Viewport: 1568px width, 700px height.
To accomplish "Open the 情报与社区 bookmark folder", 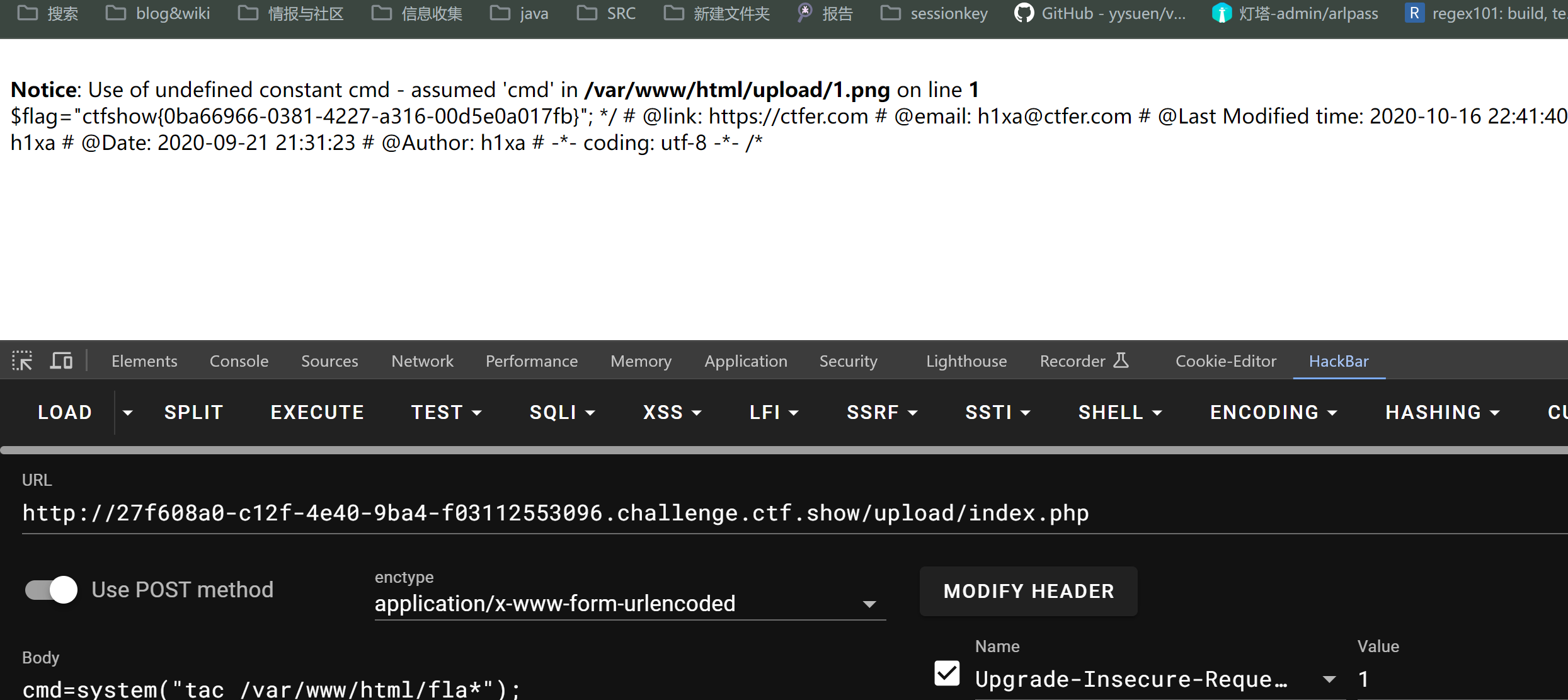I will pos(290,13).
